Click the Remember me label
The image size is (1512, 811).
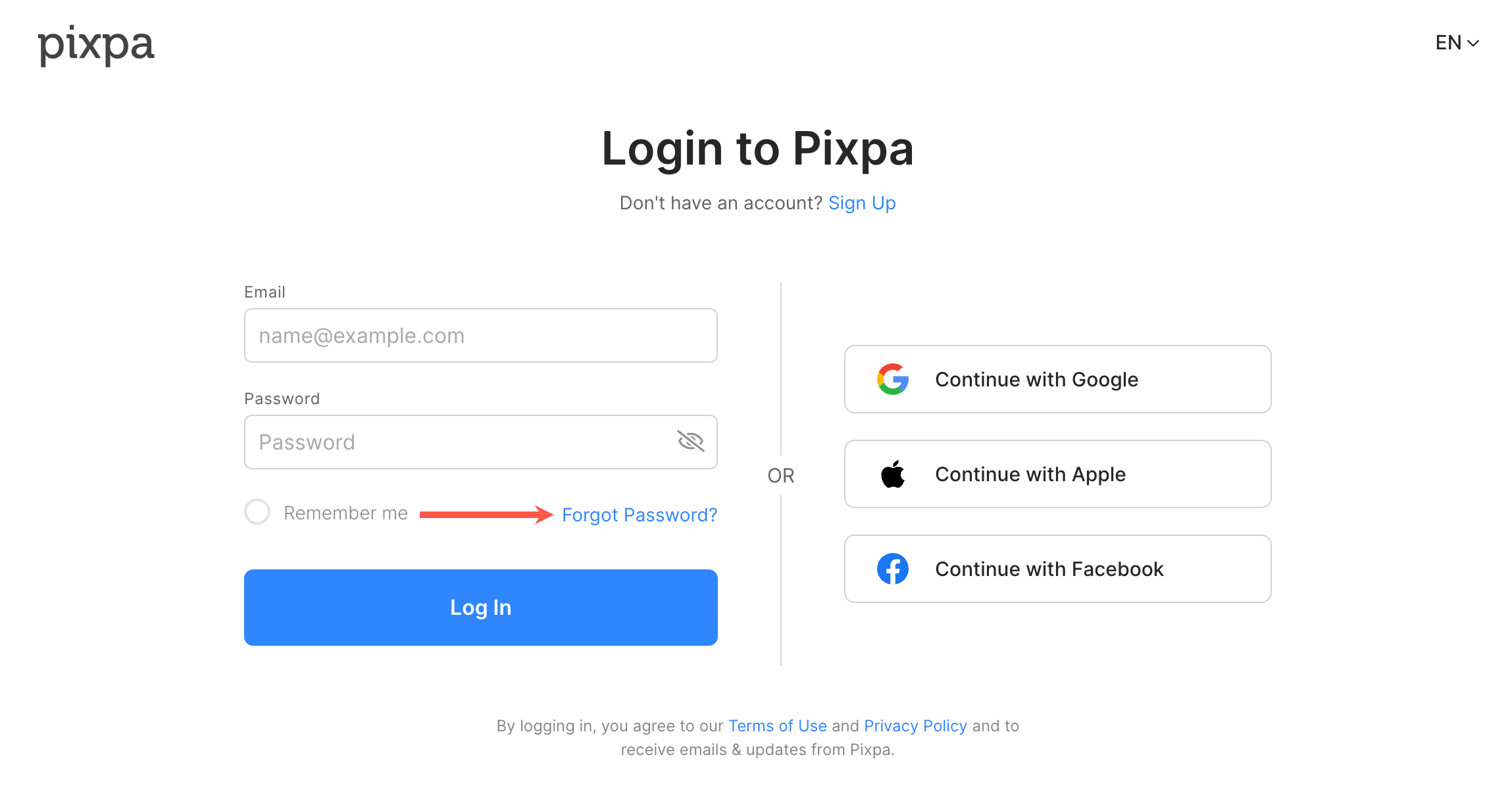click(345, 513)
